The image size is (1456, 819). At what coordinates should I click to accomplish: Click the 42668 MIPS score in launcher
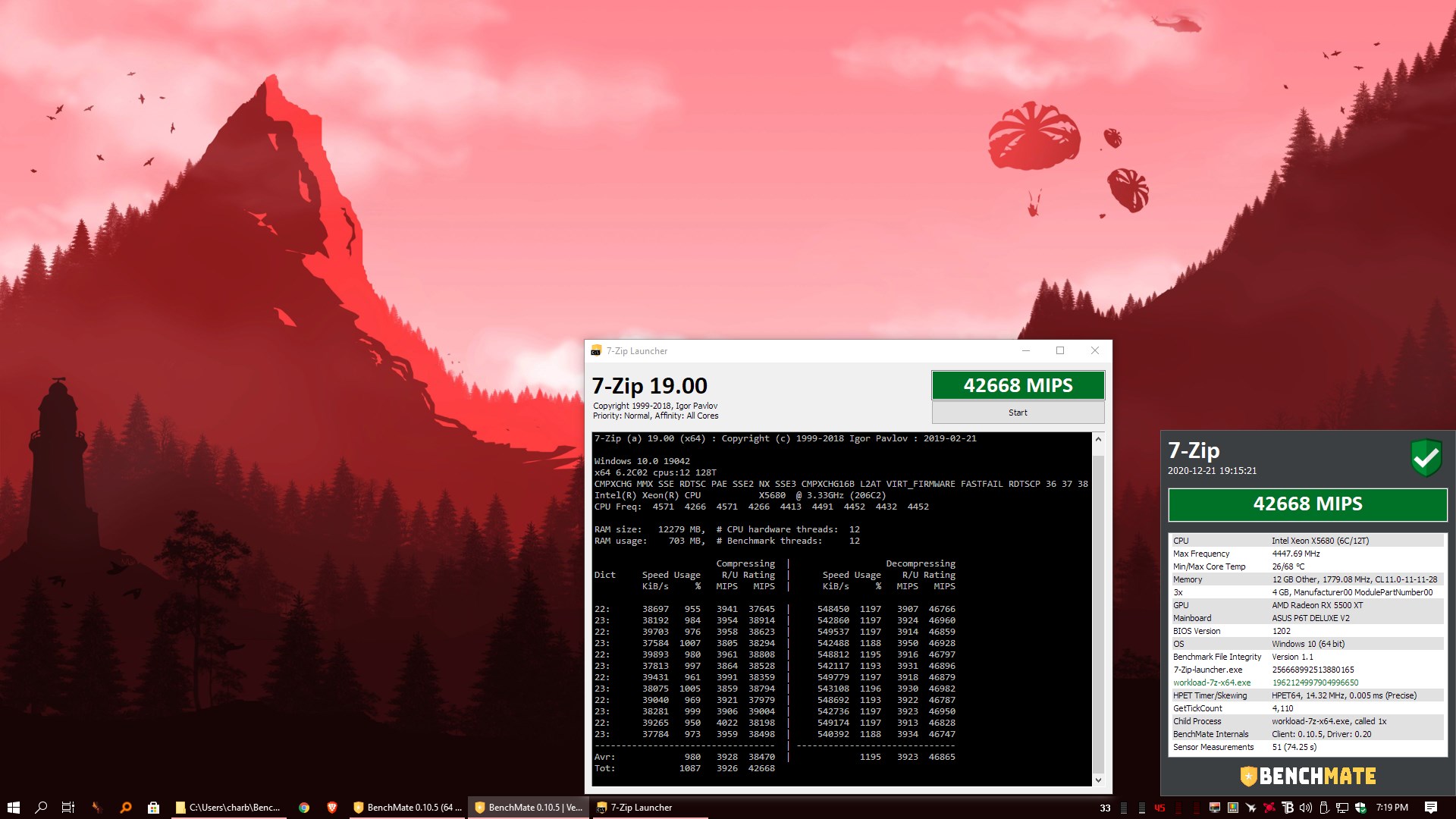[x=1018, y=385]
